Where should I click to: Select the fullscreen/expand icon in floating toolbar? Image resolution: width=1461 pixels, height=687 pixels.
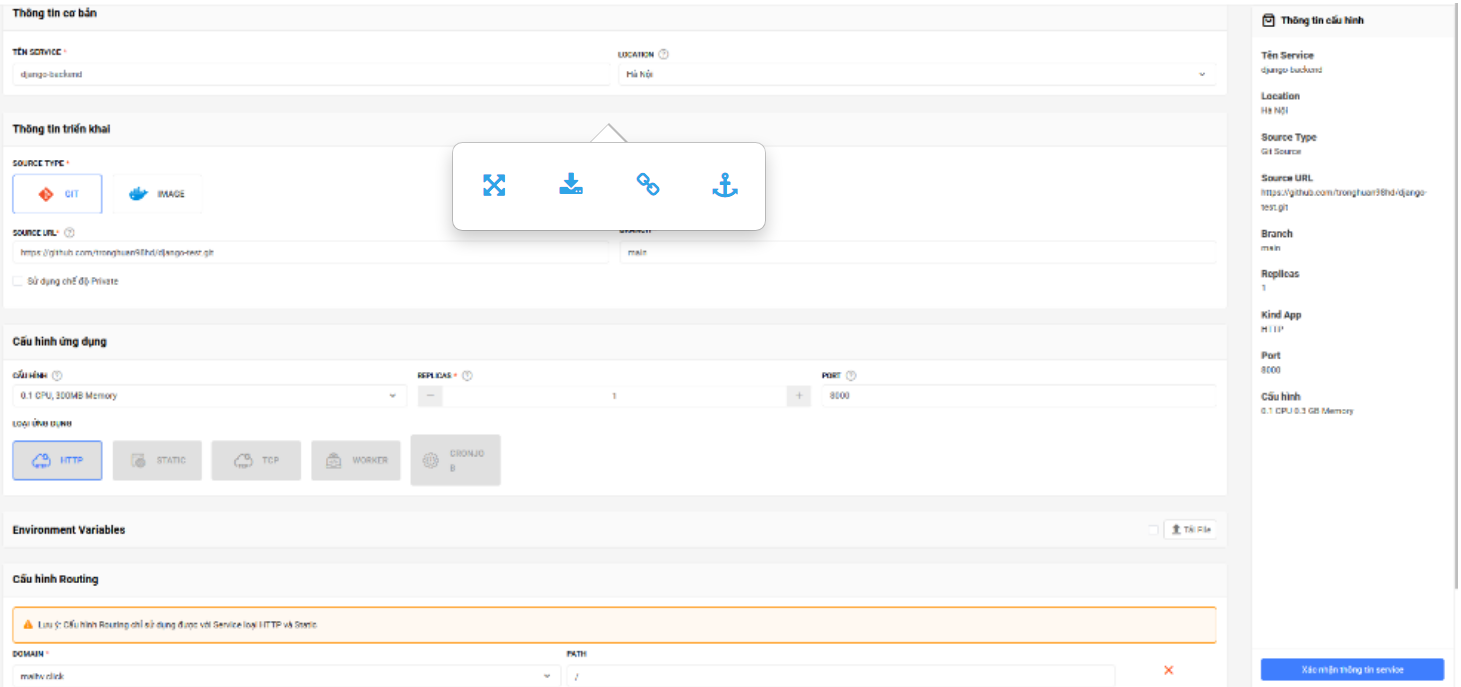[x=495, y=185]
